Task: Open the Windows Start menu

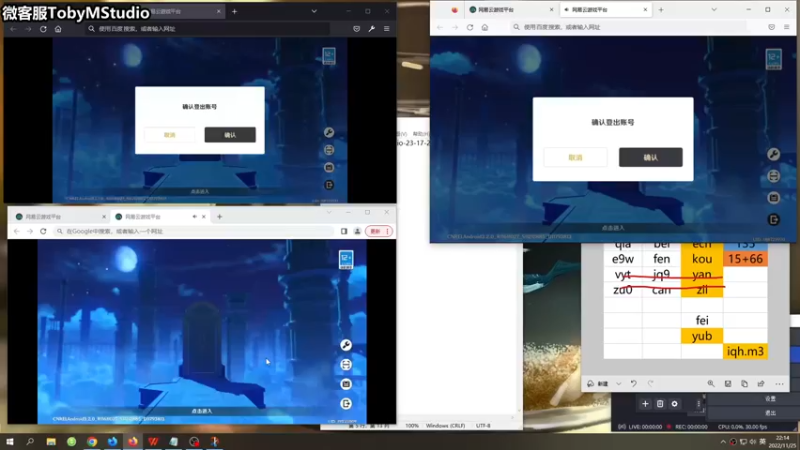Action: pyautogui.click(x=10, y=442)
